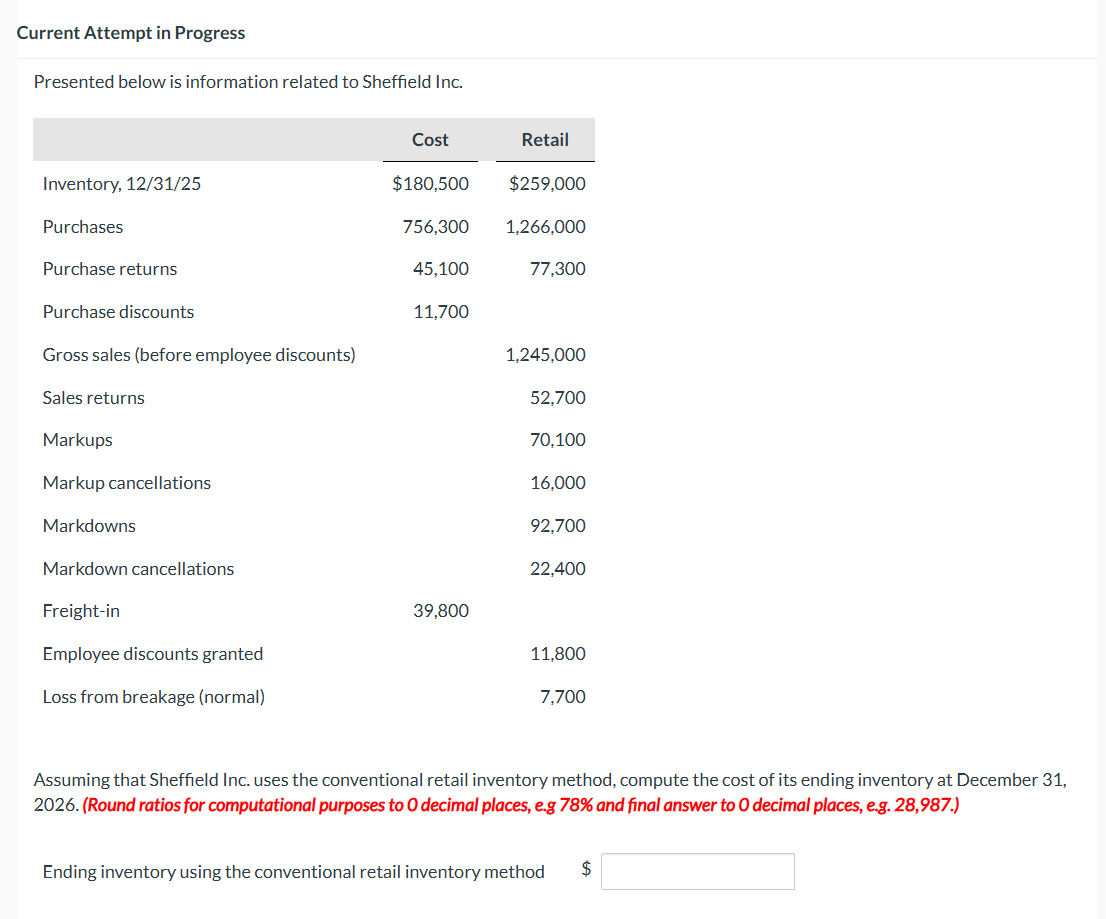The image size is (1106, 919).
Task: Click the 70,100 markups value
Action: click(x=558, y=439)
